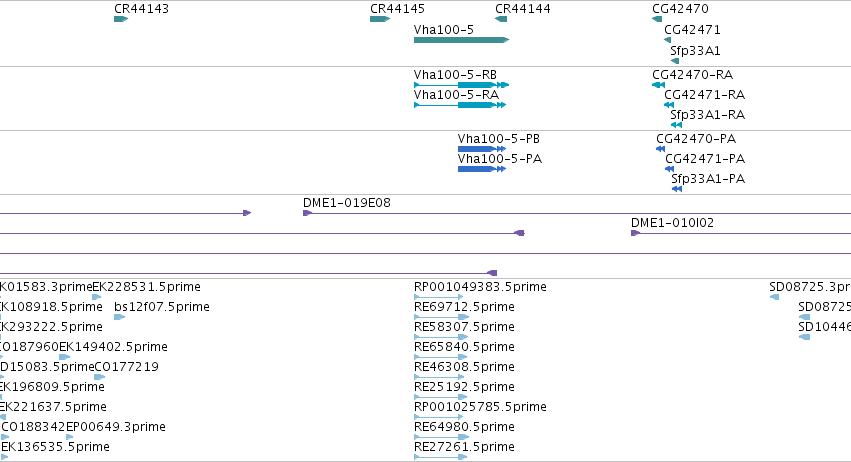Select the EK228531.5prime EST

pos(97,297)
